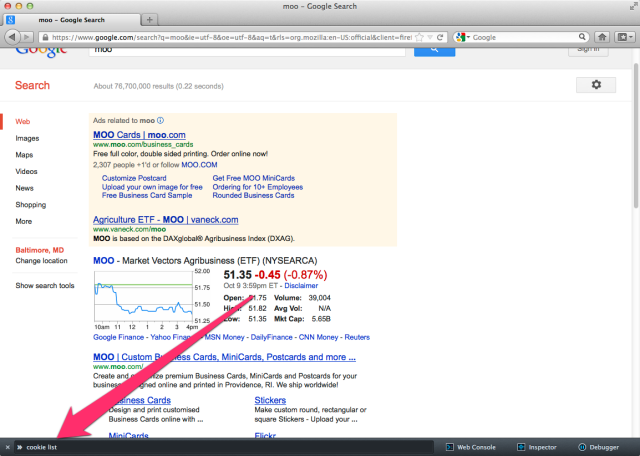640x456 pixels.
Task: Open the Stickers sitelink
Action: click(x=270, y=400)
